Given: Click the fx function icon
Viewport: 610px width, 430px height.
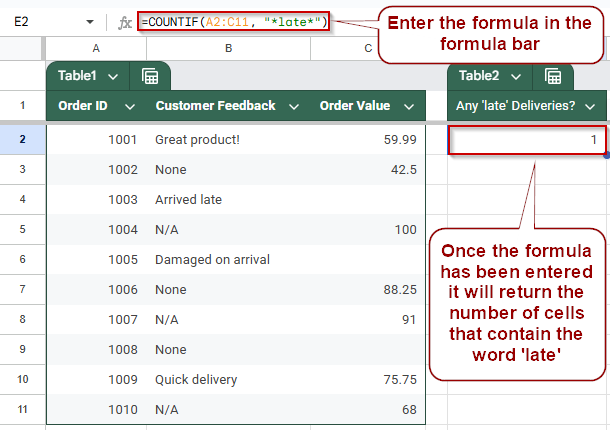Looking at the screenshot, I should tap(125, 23).
